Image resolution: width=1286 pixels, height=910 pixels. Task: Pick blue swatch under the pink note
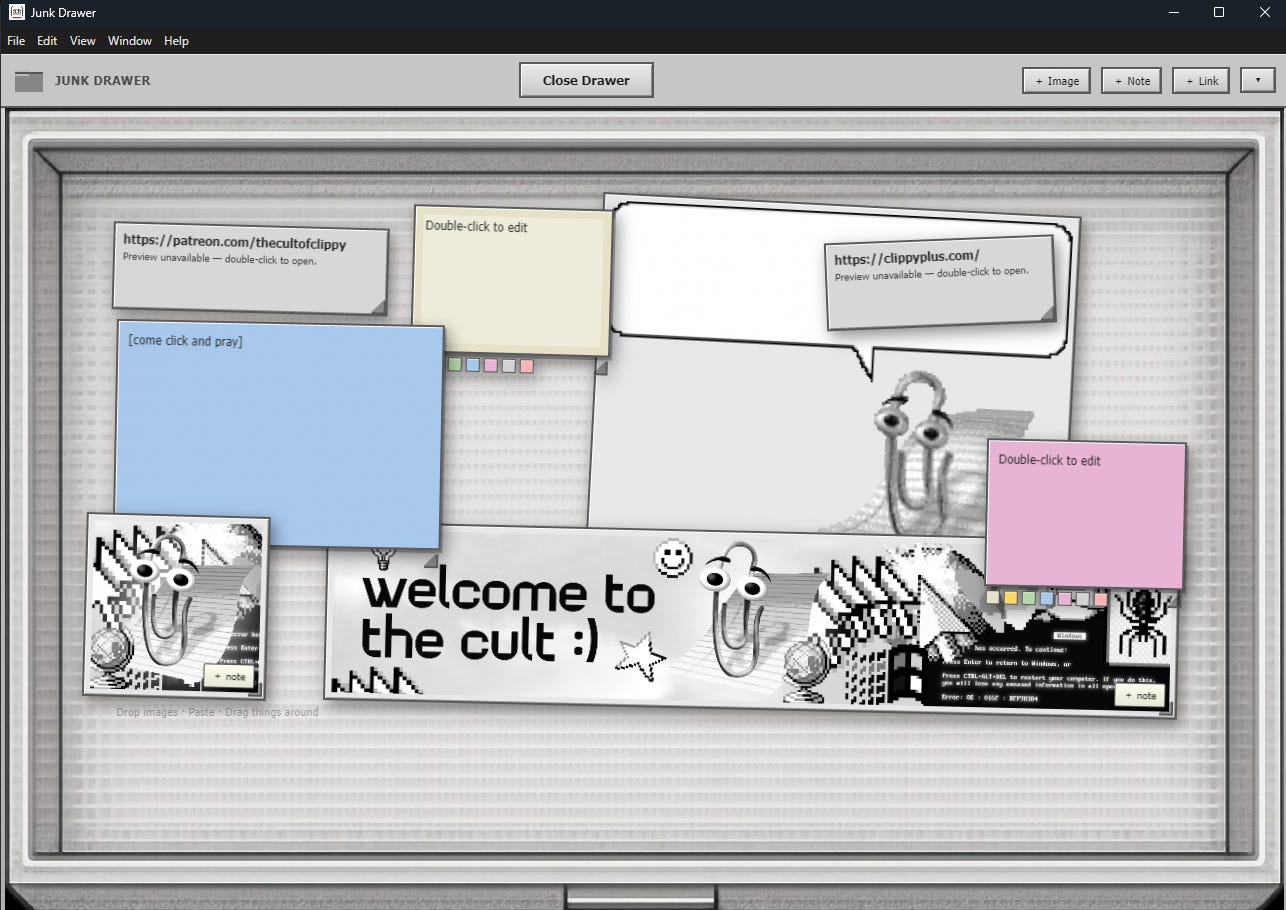pyautogui.click(x=1047, y=598)
